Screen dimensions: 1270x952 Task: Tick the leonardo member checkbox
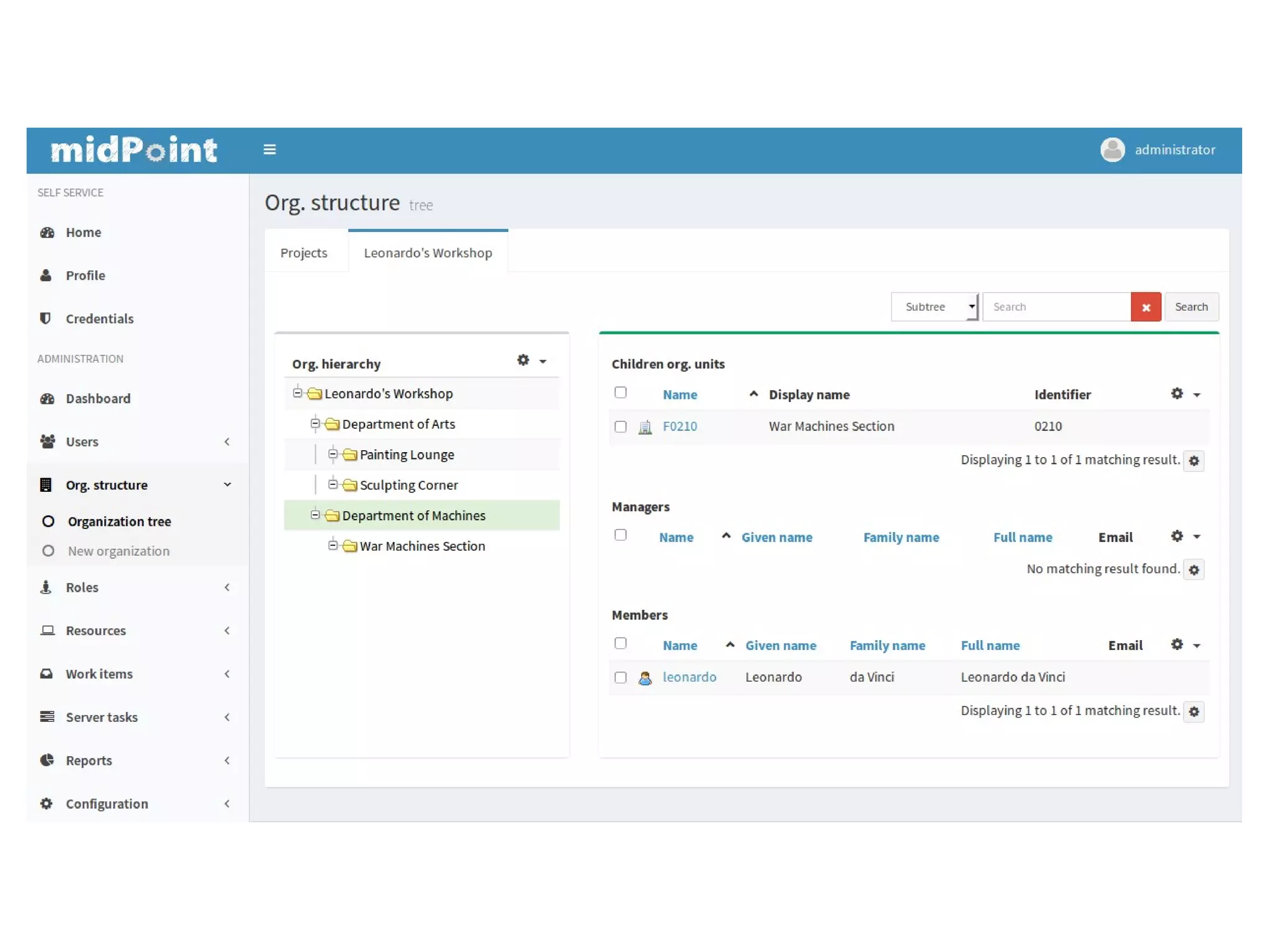point(620,677)
